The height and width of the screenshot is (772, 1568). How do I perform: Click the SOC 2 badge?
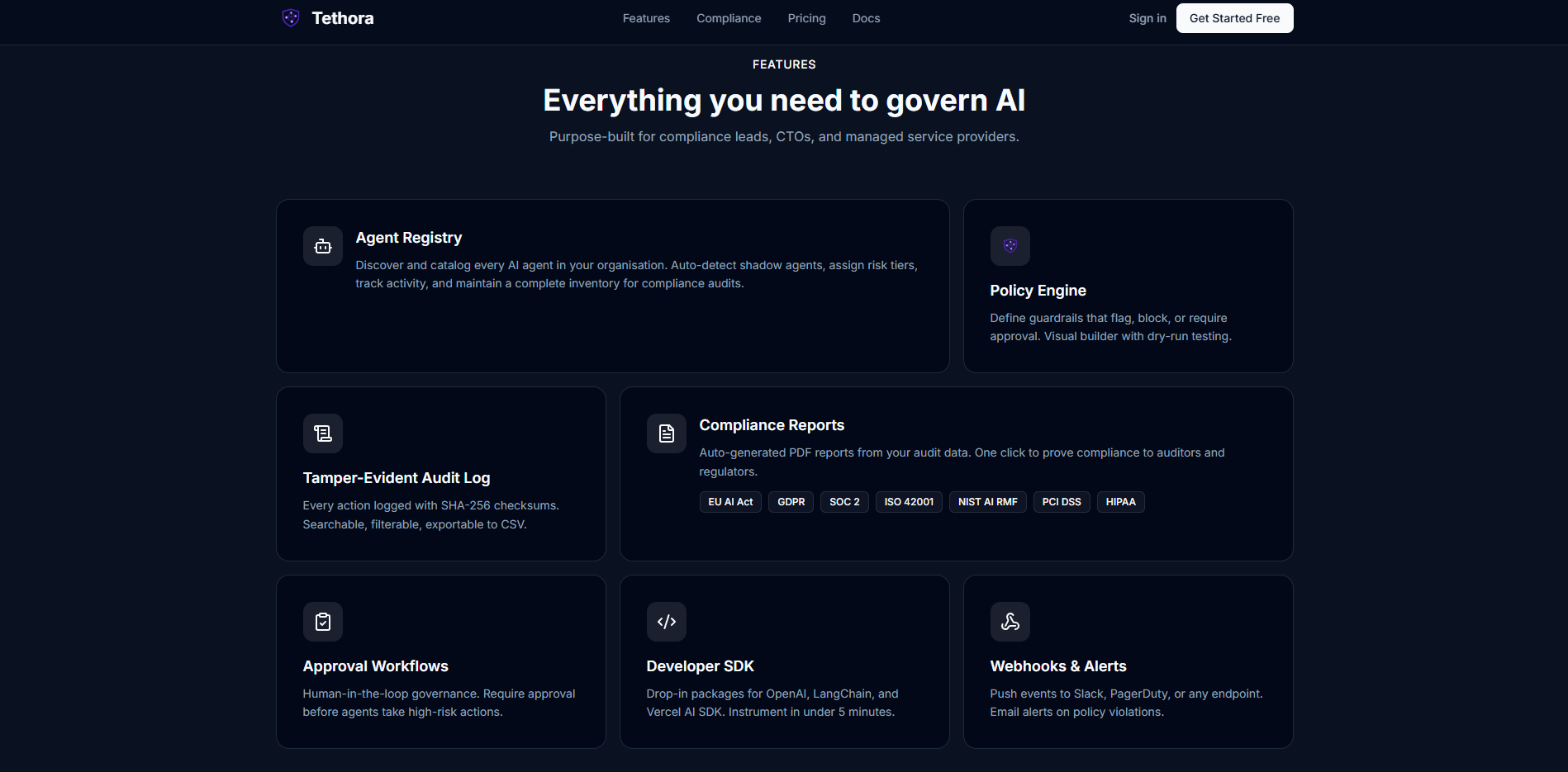[x=844, y=501]
